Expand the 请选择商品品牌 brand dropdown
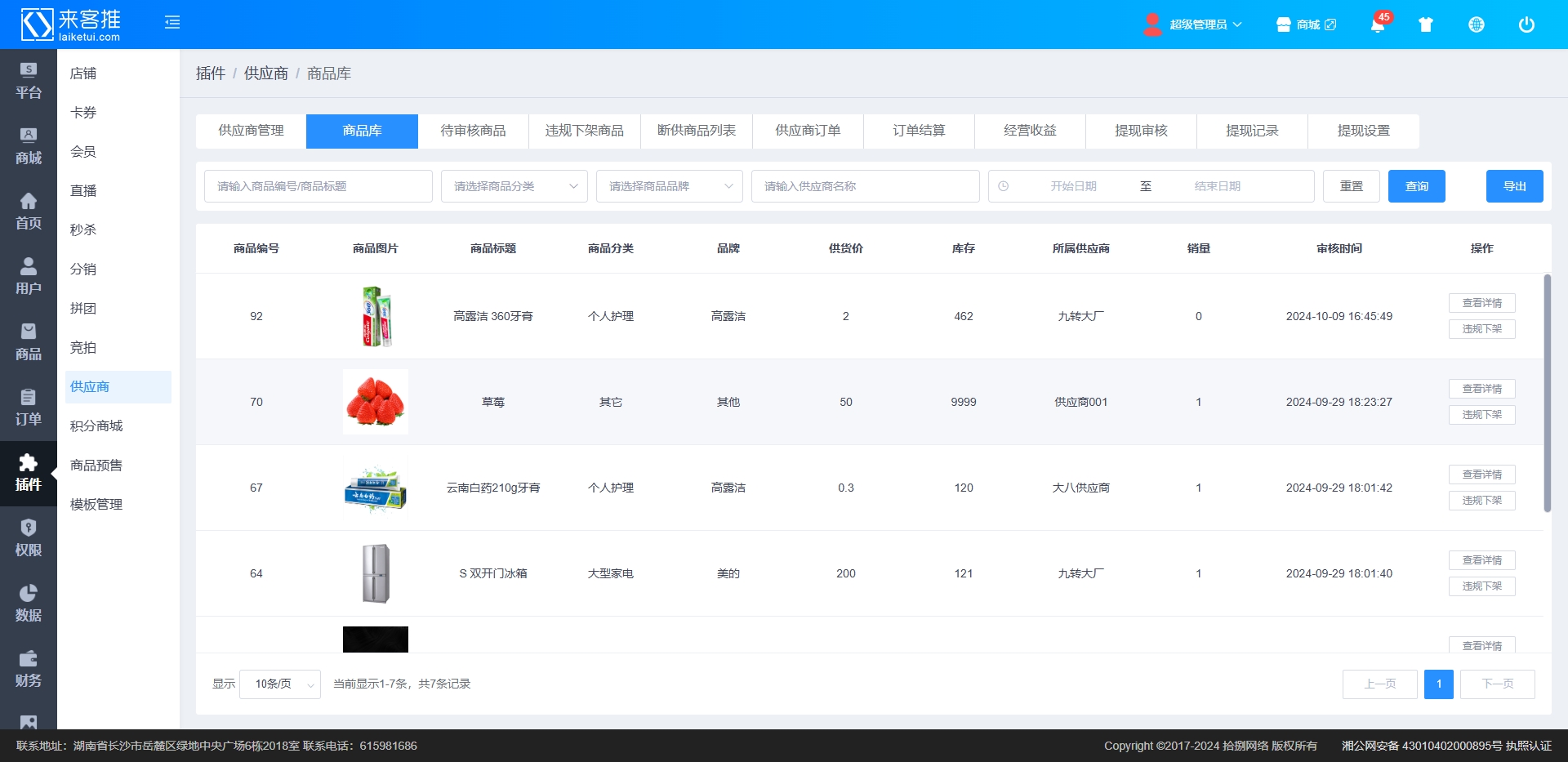This screenshot has width=1568, height=762. (x=669, y=186)
